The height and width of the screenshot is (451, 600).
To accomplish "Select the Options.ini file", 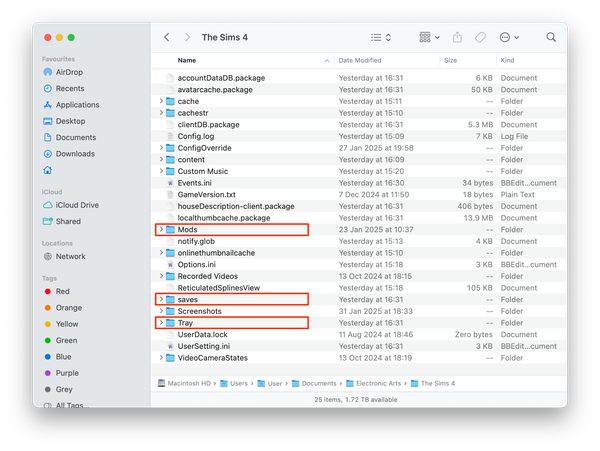I will pyautogui.click(x=196, y=264).
